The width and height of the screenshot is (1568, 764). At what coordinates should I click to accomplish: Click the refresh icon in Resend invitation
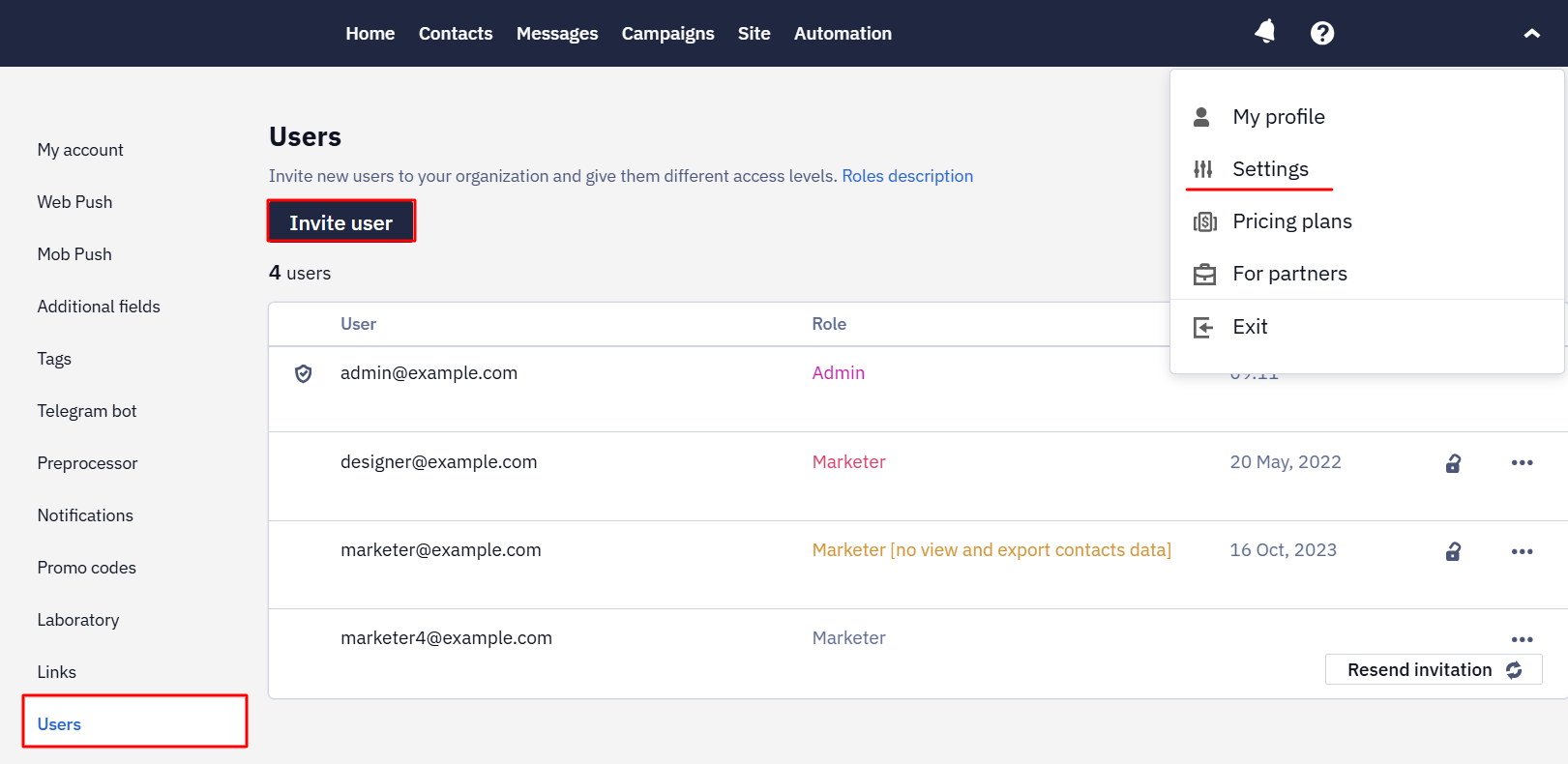click(x=1514, y=670)
